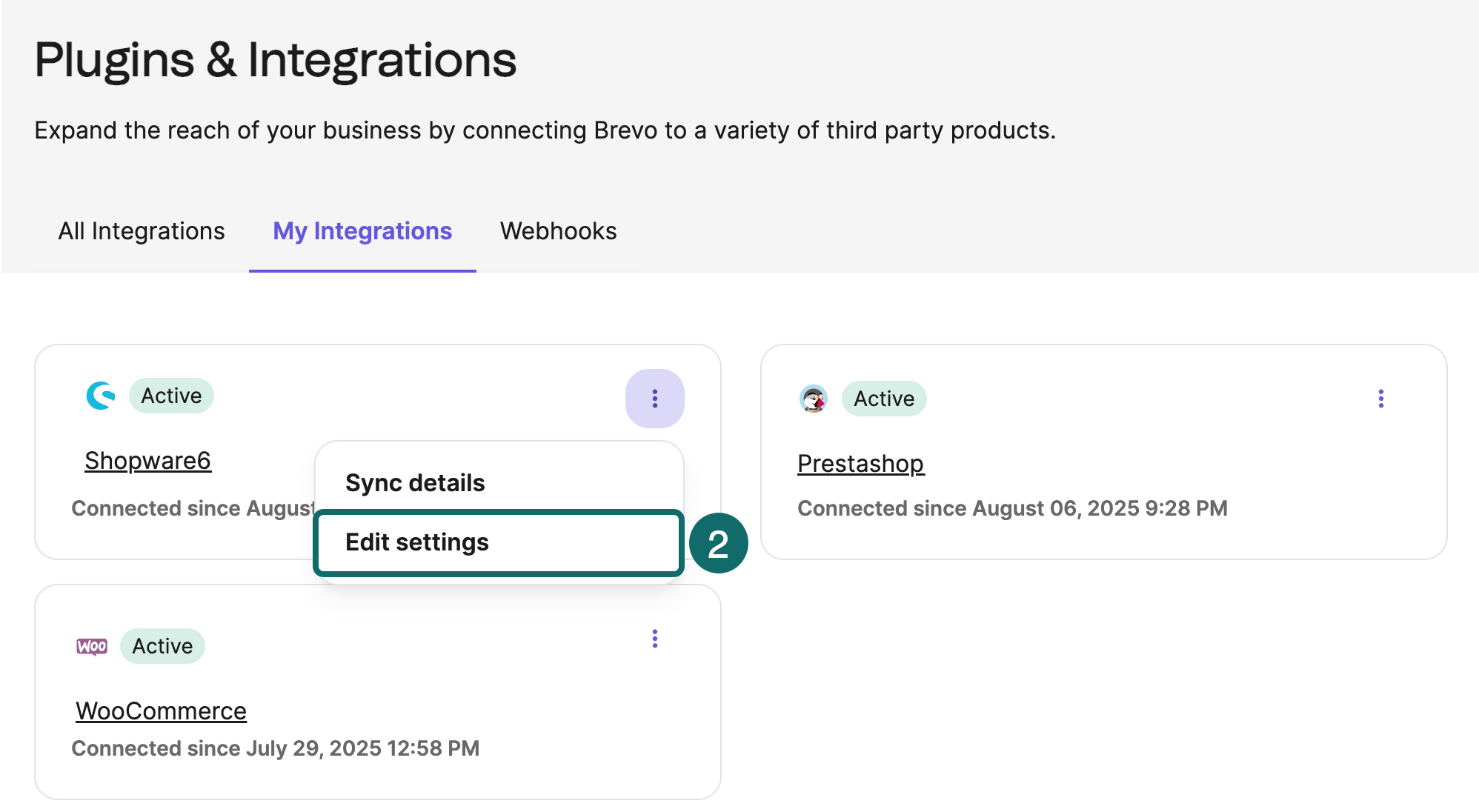This screenshot has height=812, width=1479.
Task: Click the Active badge on the WooCommerce card
Action: tap(162, 645)
